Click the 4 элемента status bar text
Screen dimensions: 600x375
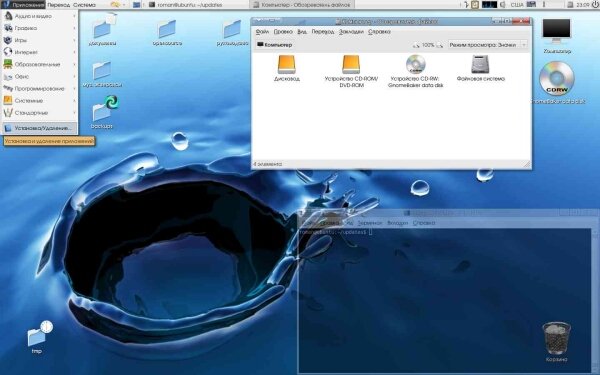(267, 164)
